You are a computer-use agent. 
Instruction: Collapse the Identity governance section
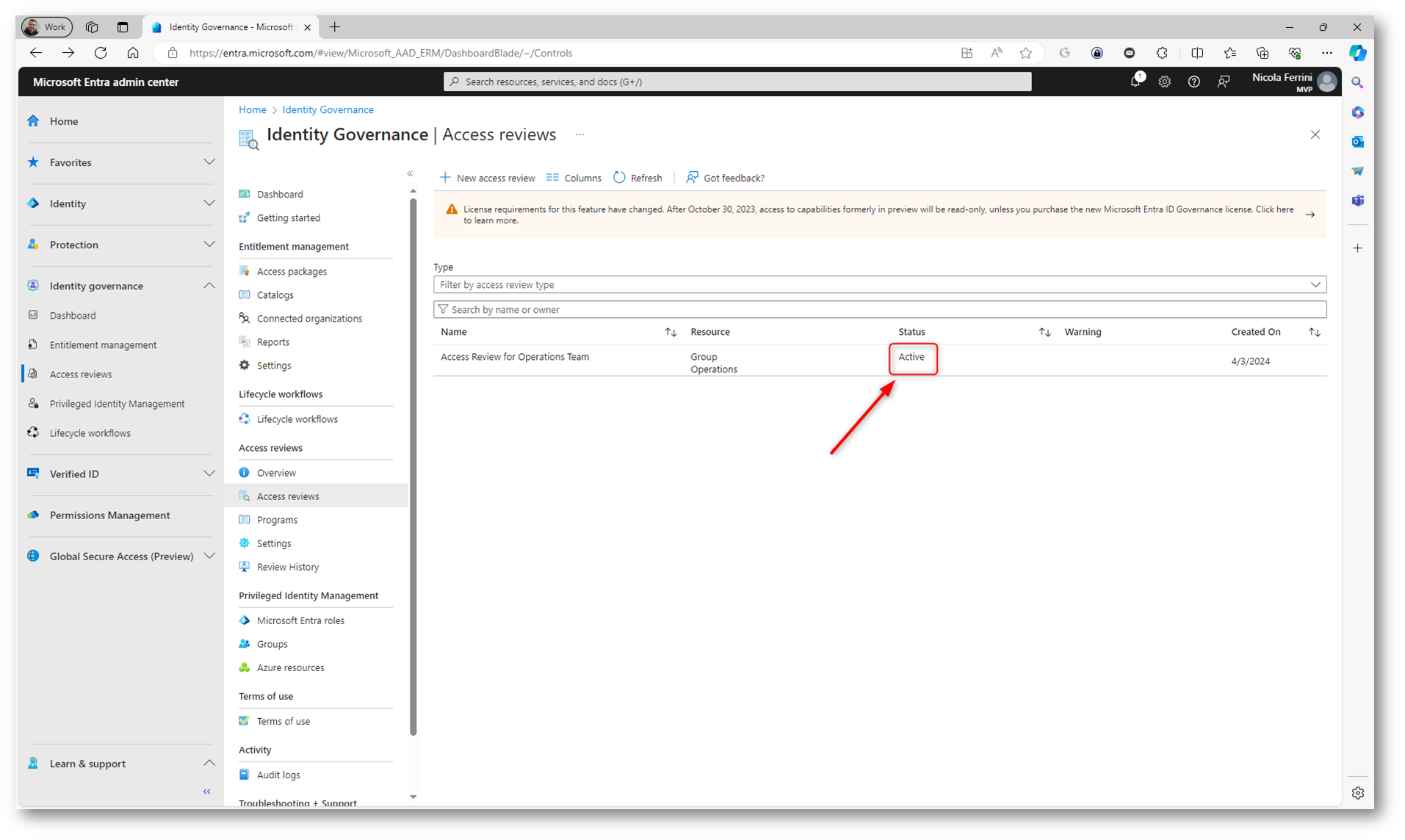click(x=209, y=286)
